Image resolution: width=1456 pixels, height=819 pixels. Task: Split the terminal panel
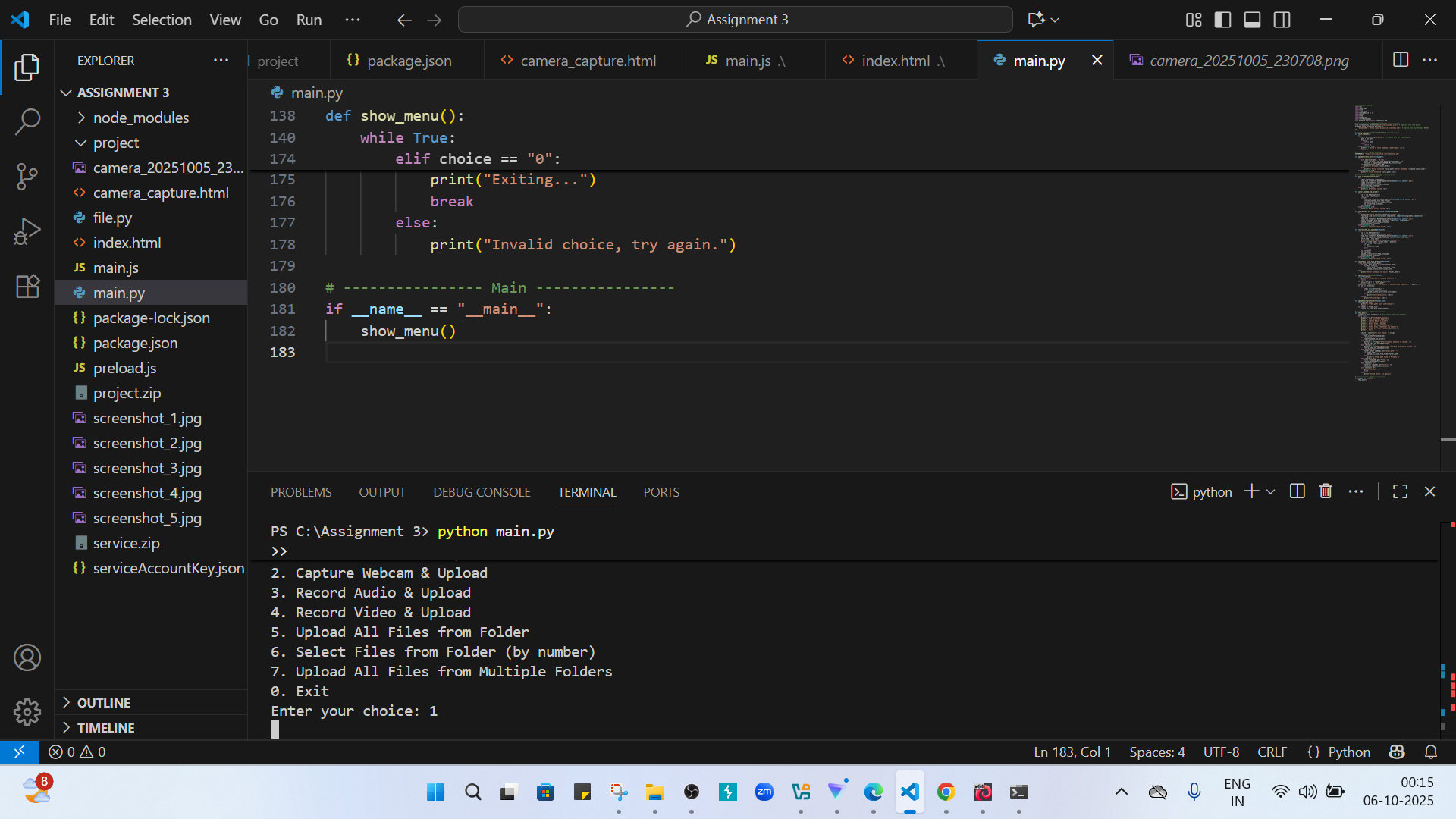click(x=1297, y=491)
